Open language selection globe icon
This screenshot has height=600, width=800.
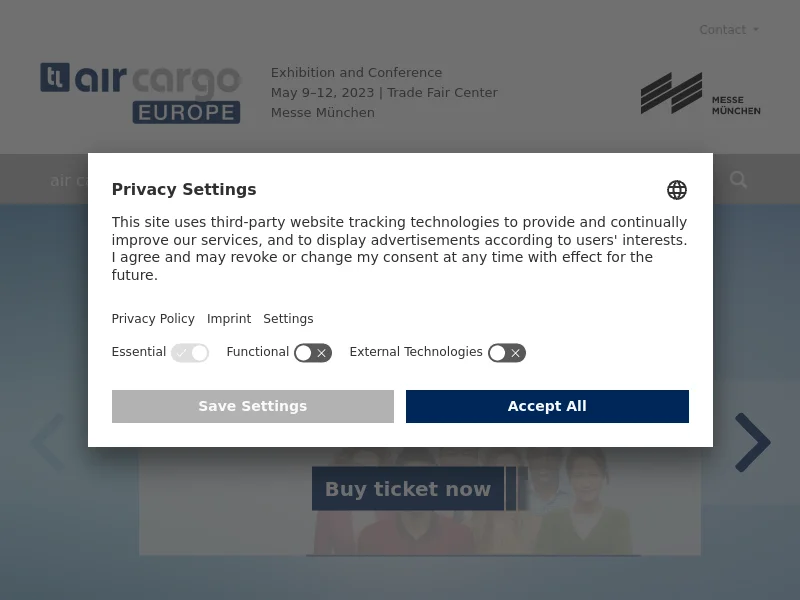(677, 190)
